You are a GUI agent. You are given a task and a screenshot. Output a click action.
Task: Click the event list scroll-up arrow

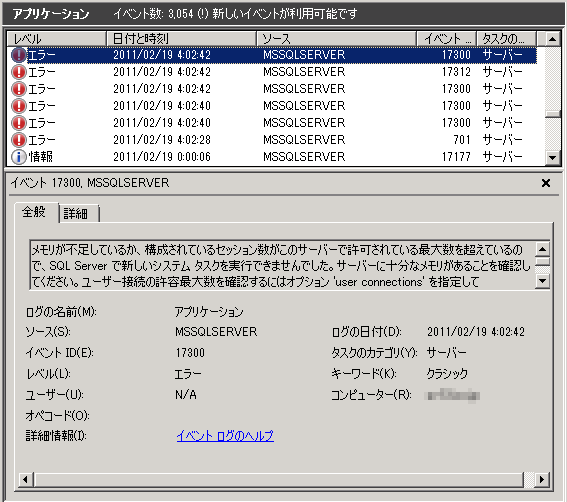pos(552,39)
